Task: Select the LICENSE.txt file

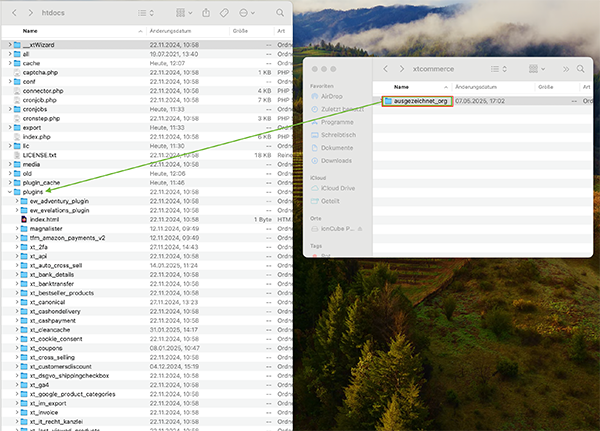Action: [40, 155]
